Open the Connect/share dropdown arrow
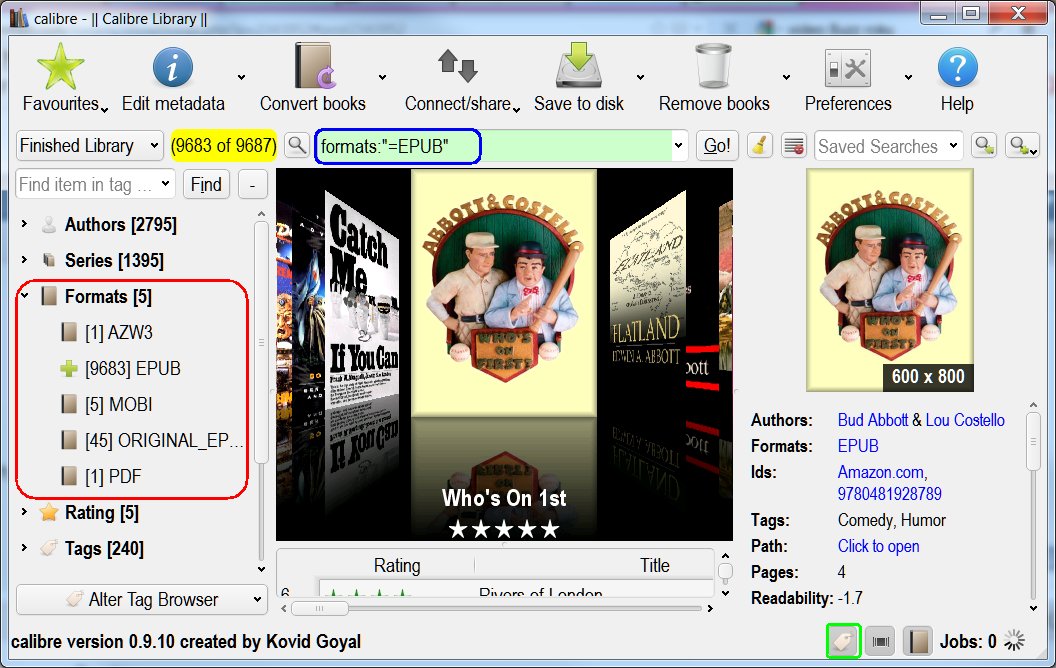 (516, 108)
